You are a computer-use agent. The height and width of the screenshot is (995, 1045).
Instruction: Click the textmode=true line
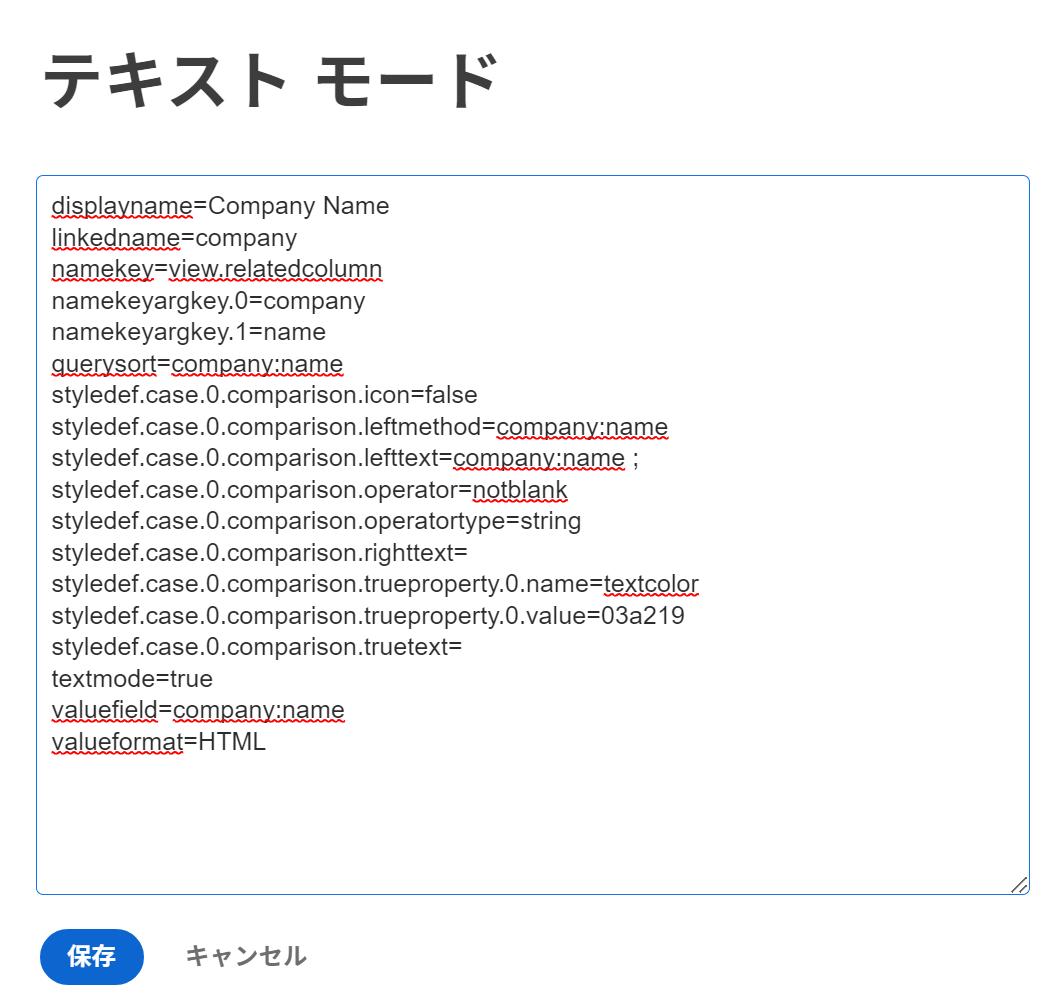(130, 678)
